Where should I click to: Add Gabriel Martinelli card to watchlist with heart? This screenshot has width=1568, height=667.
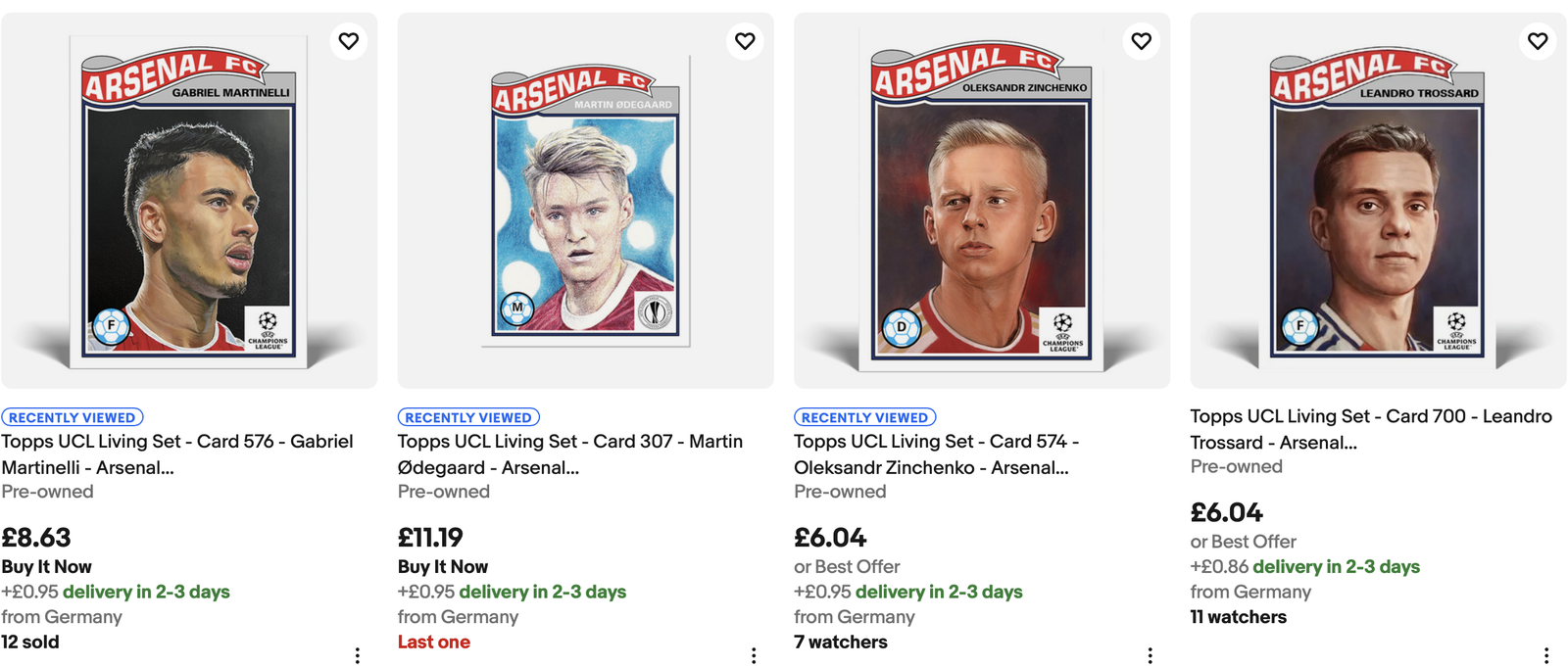click(x=349, y=41)
